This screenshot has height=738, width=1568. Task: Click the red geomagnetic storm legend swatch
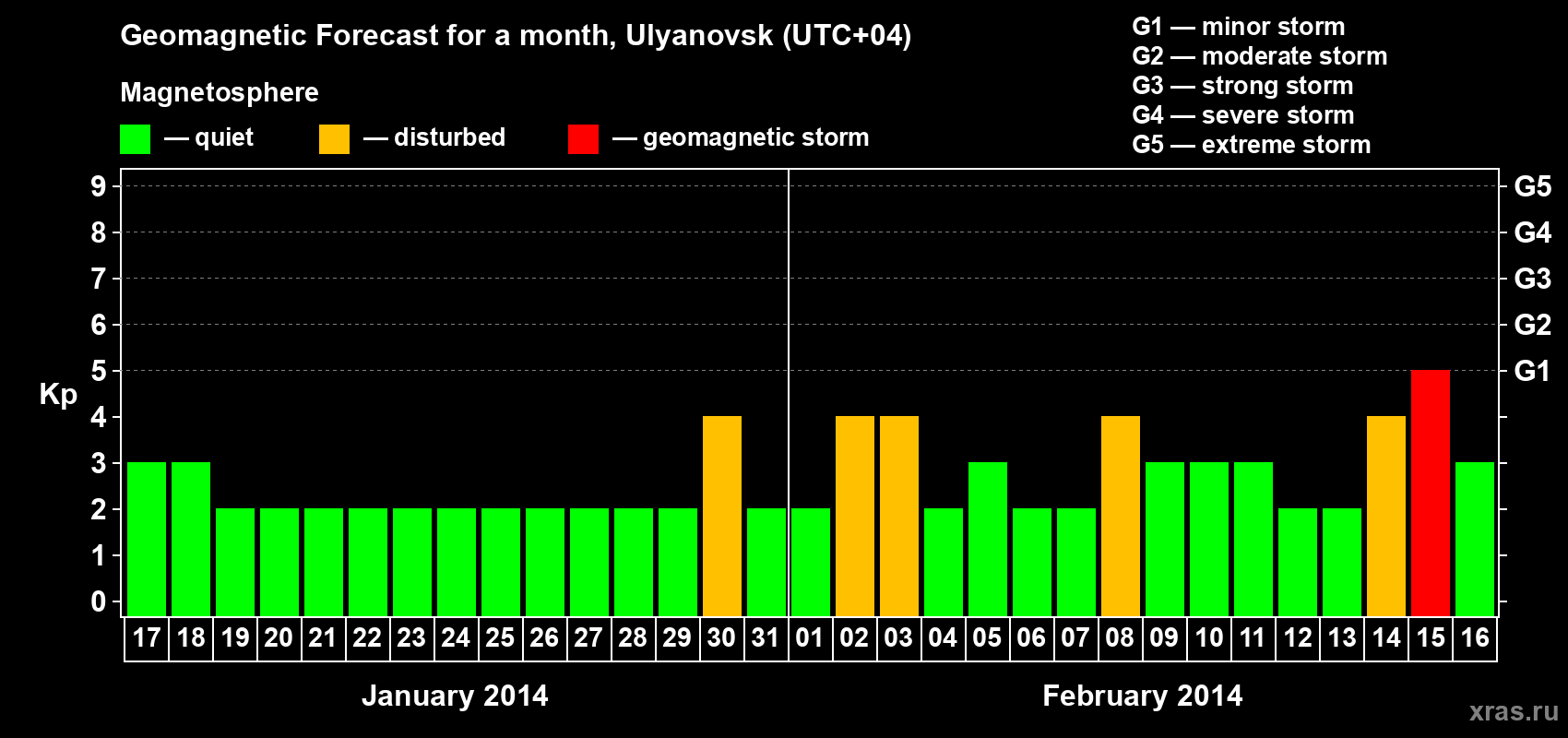pyautogui.click(x=583, y=139)
